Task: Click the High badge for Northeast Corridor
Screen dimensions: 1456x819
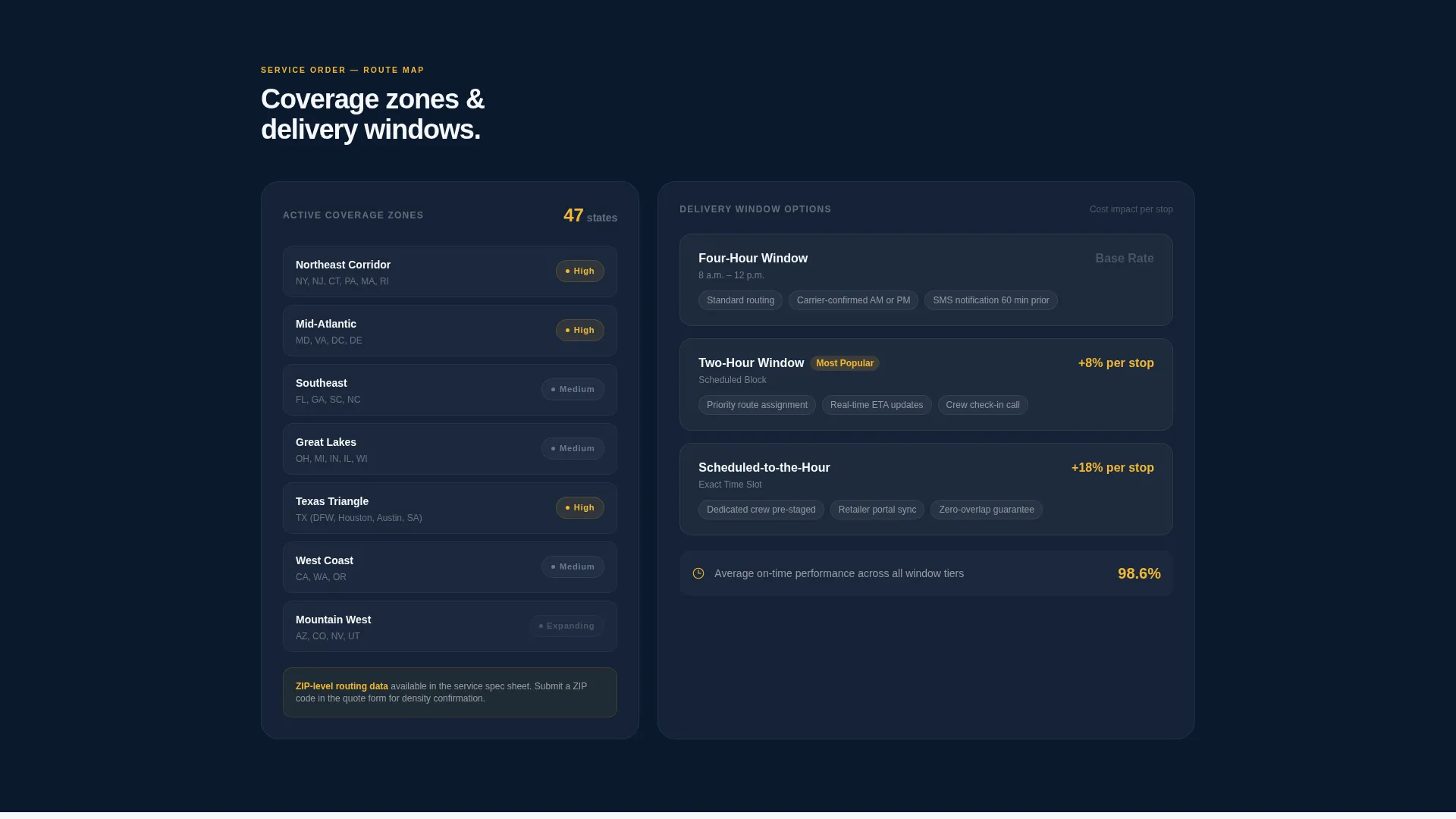Action: (x=580, y=271)
